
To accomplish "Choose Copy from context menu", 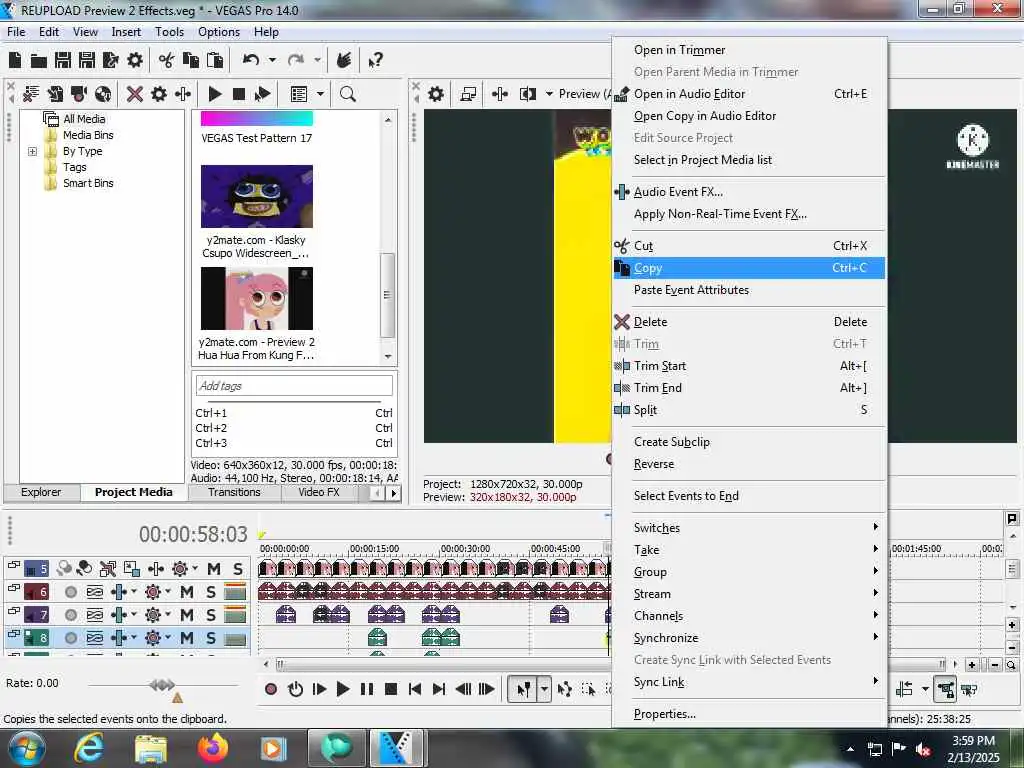I will pyautogui.click(x=749, y=268).
